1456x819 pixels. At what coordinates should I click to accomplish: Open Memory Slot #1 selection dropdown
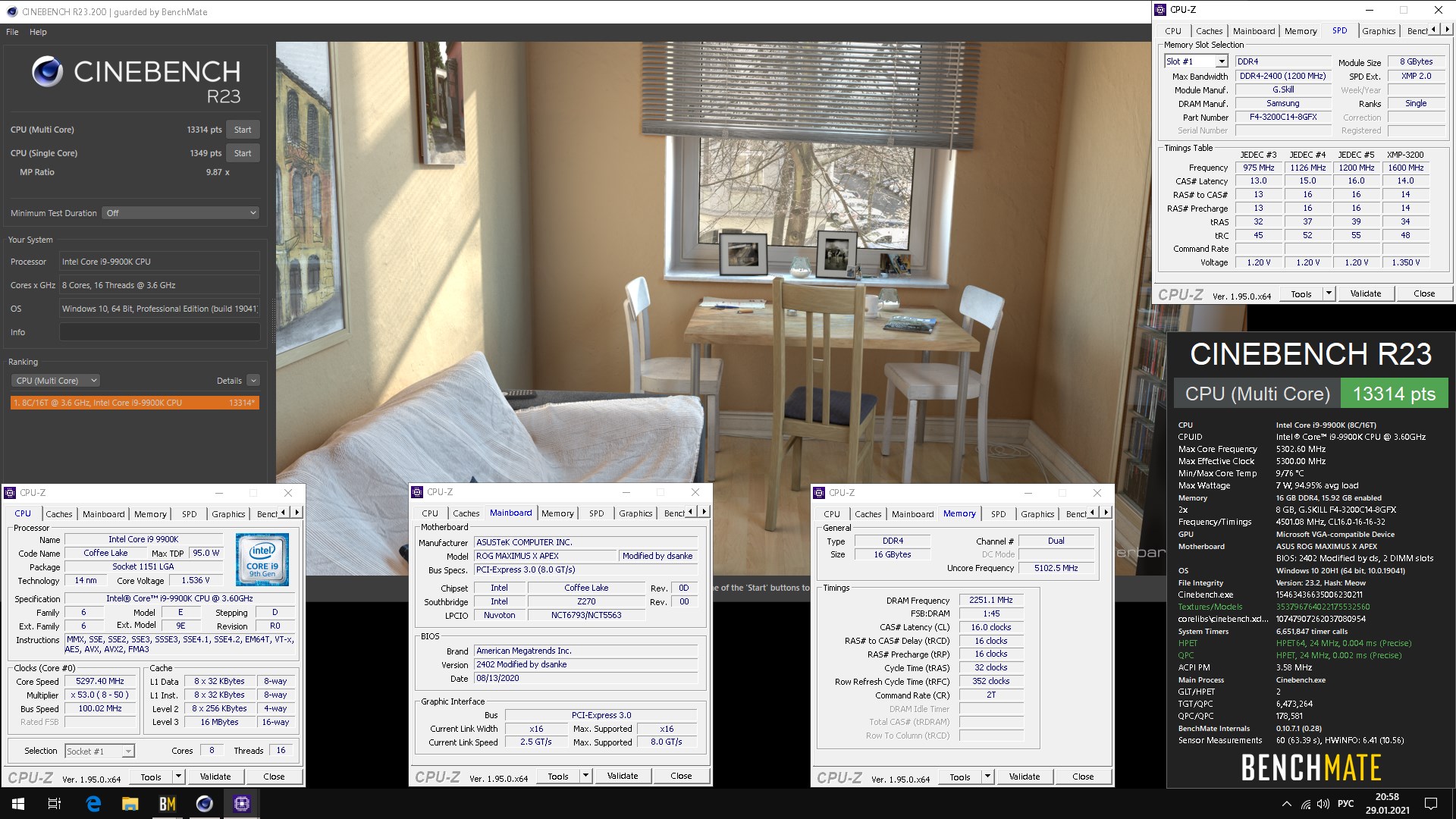pyautogui.click(x=1196, y=61)
